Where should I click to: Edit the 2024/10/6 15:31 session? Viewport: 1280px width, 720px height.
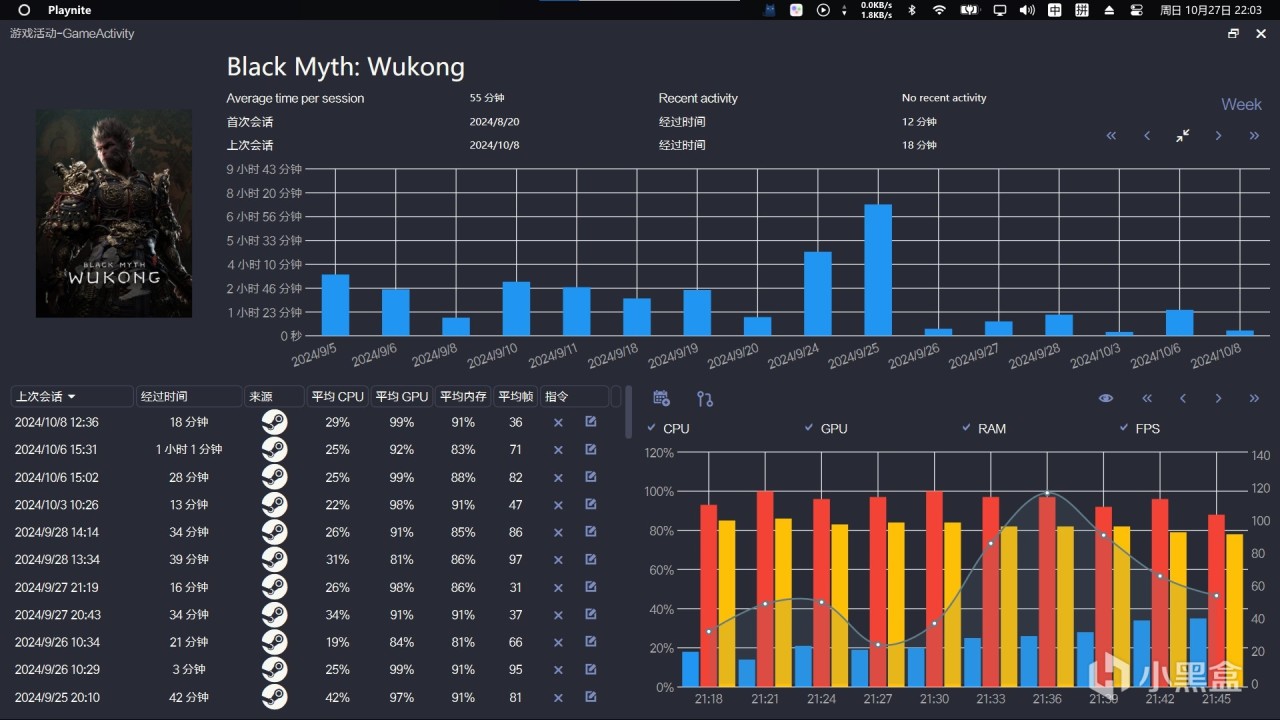pyautogui.click(x=591, y=450)
